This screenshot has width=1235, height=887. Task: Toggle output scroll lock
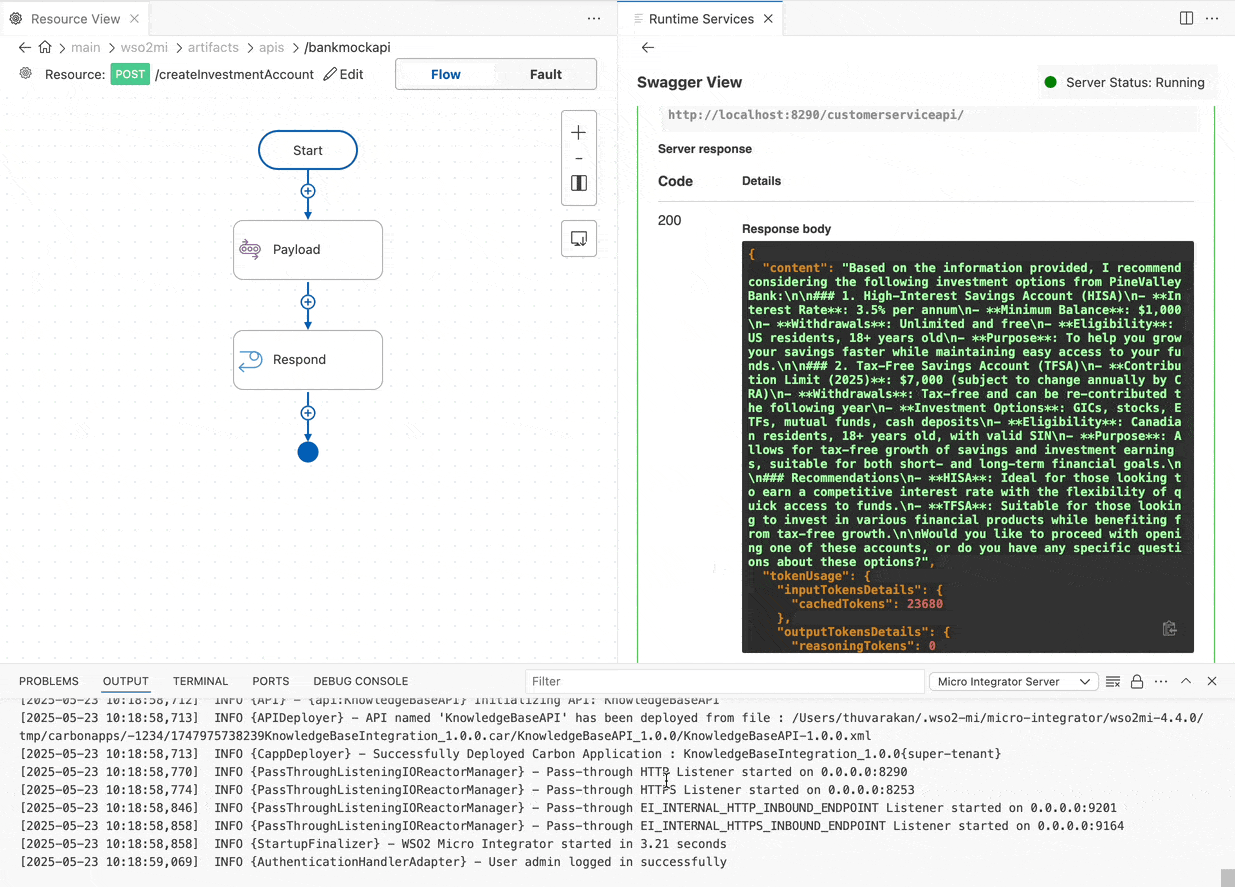[1137, 682]
